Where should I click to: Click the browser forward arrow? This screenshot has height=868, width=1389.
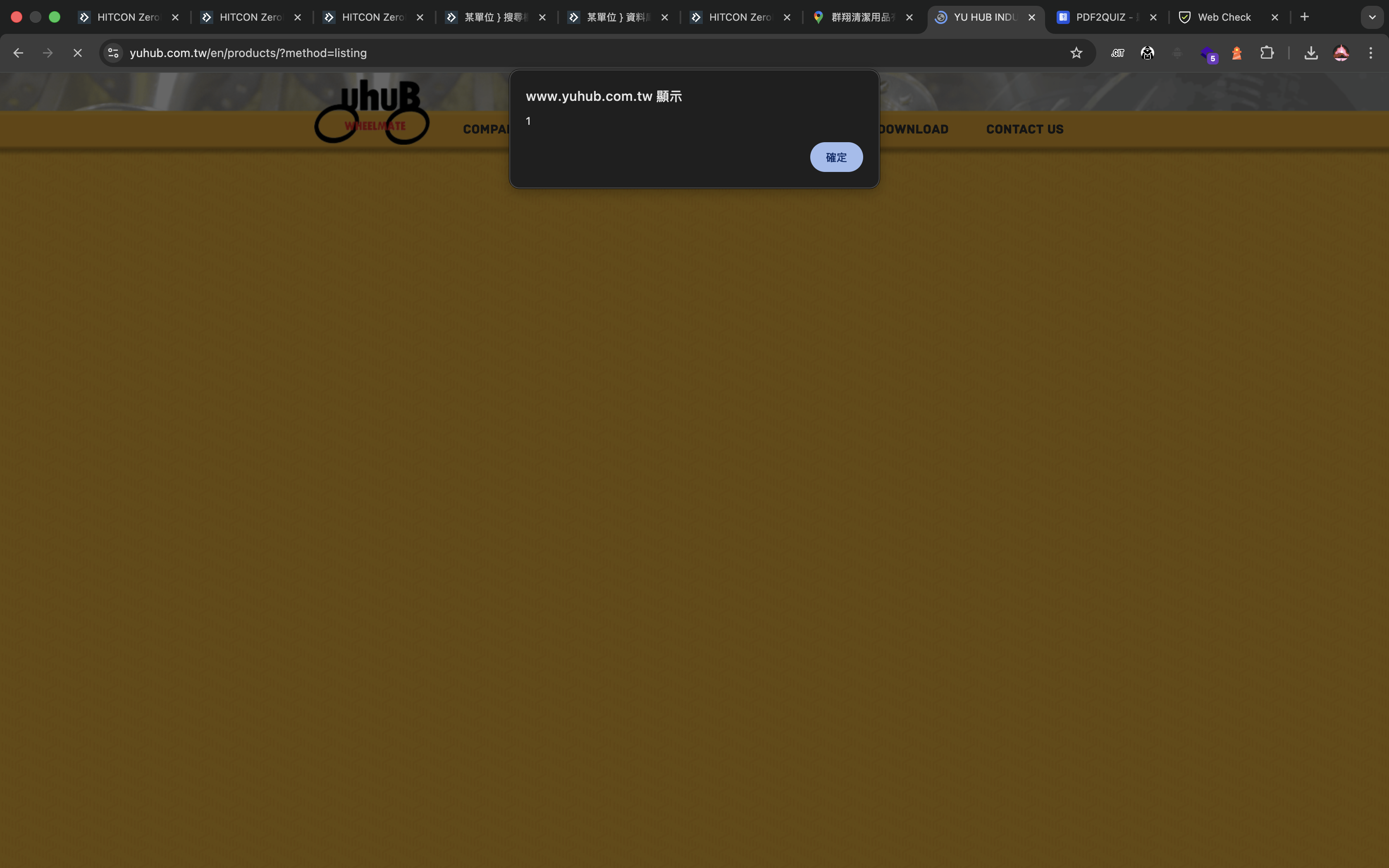(x=48, y=53)
